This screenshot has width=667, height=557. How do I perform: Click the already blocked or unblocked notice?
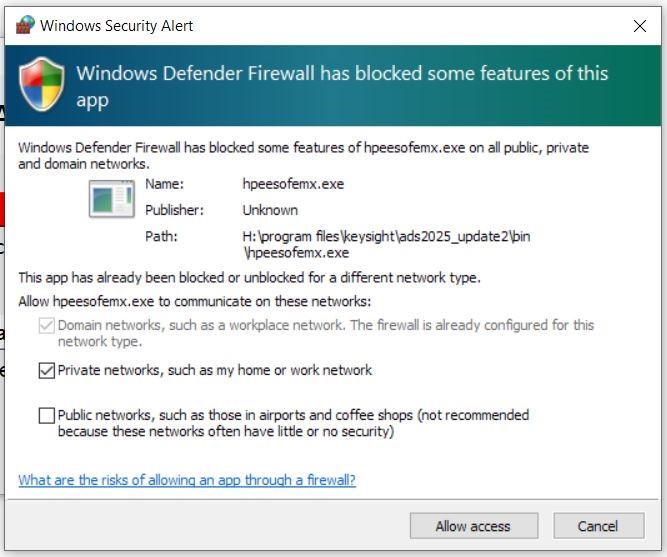tap(249, 278)
